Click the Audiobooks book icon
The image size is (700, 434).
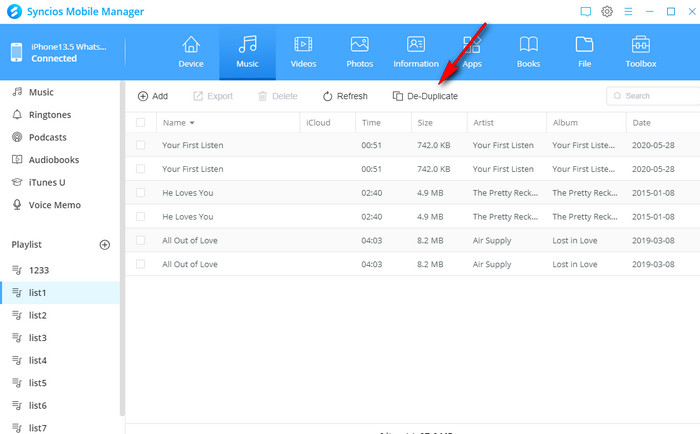pyautogui.click(x=17, y=159)
